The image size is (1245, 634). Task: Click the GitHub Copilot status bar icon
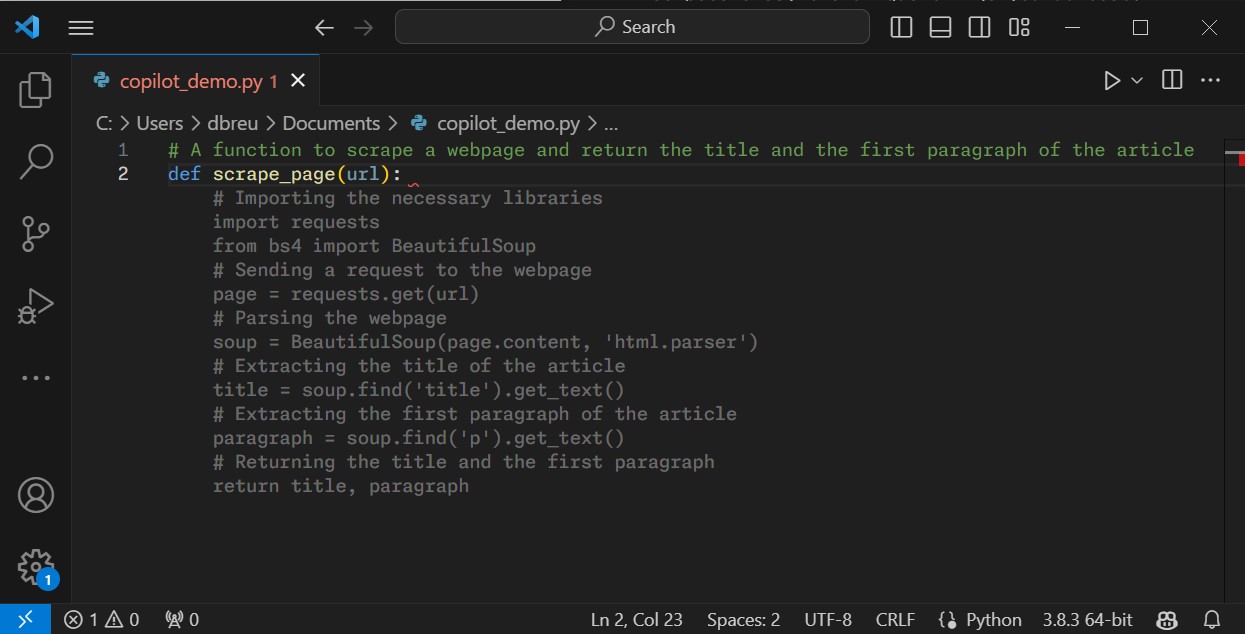pyautogui.click(x=1168, y=619)
